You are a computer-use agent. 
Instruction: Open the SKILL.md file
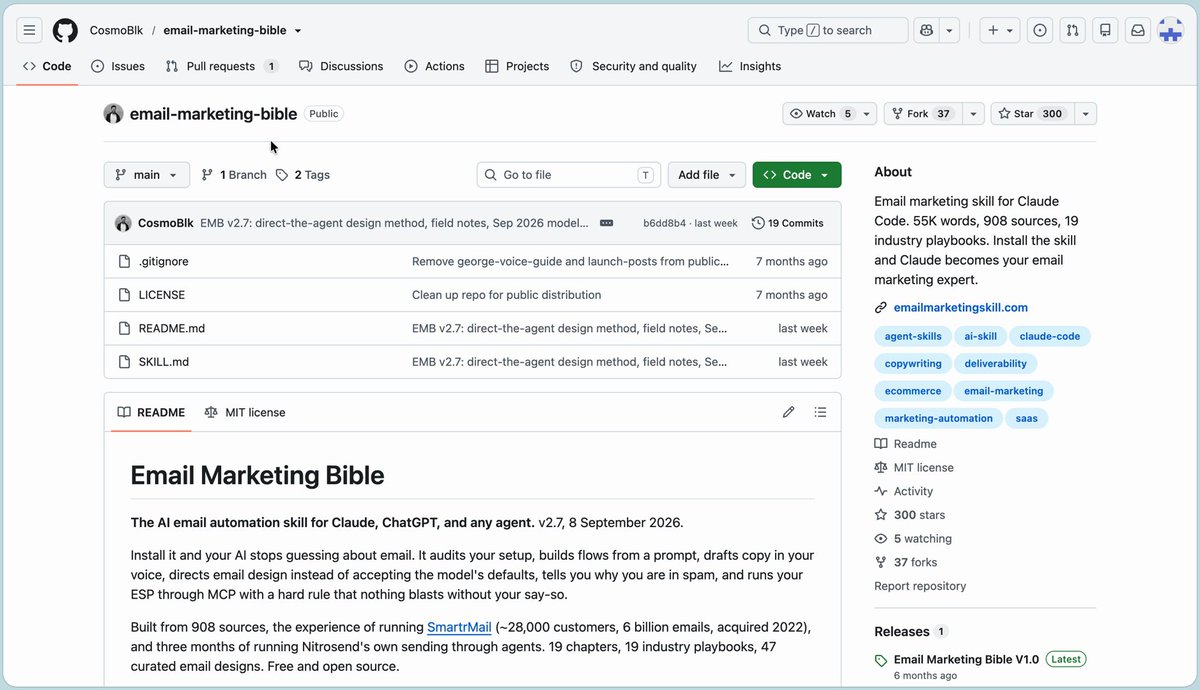tap(164, 362)
